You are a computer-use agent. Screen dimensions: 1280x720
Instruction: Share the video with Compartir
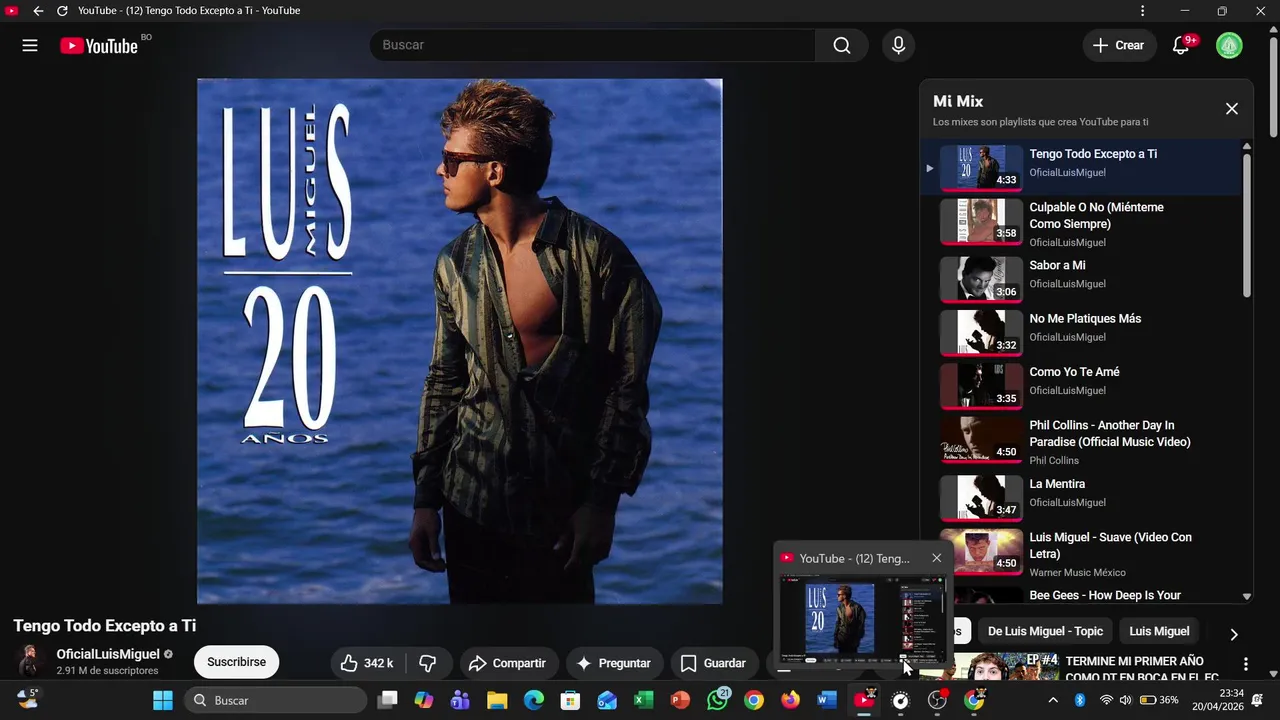(x=507, y=663)
